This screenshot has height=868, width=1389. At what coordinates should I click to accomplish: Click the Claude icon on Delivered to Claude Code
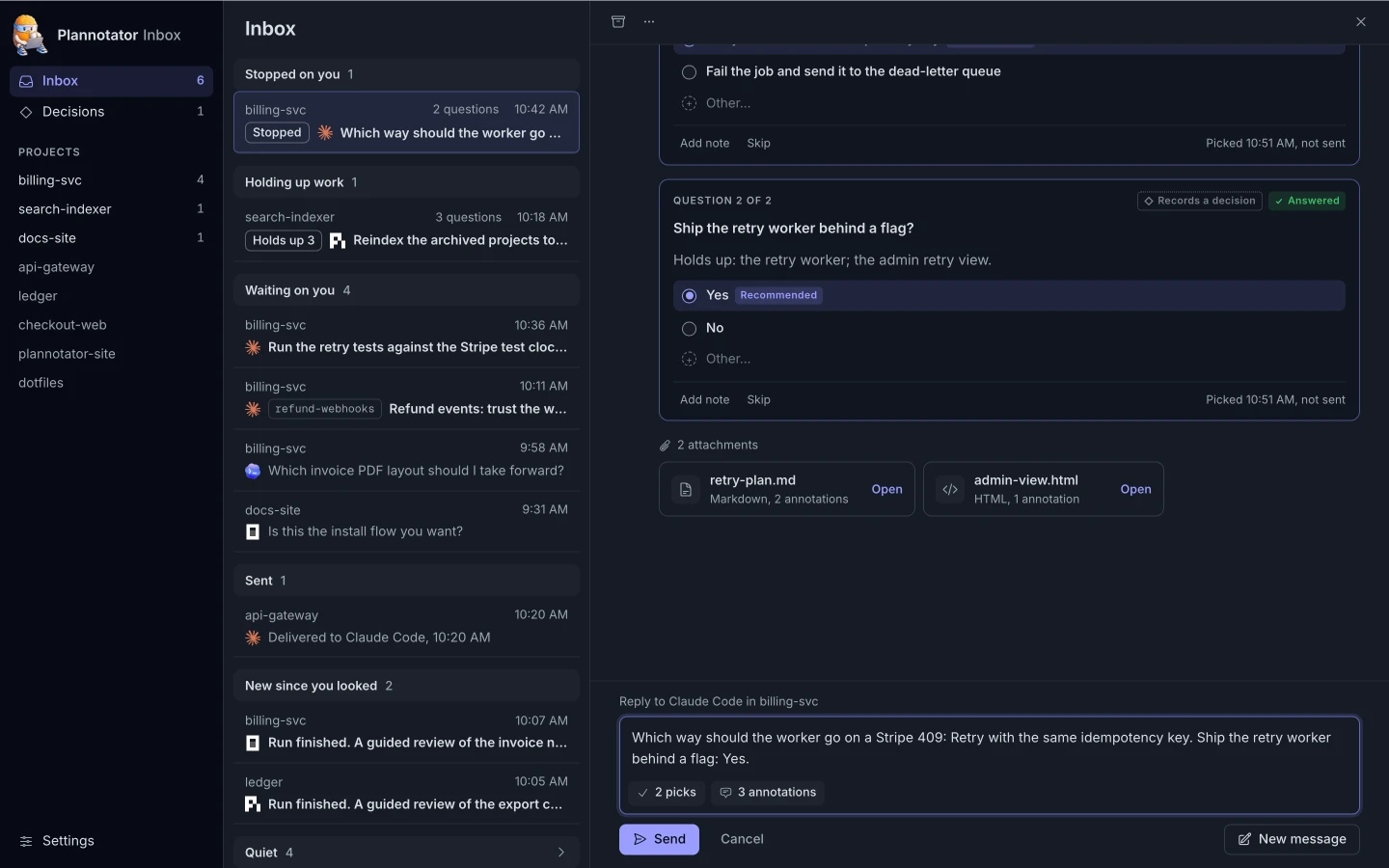(x=253, y=637)
